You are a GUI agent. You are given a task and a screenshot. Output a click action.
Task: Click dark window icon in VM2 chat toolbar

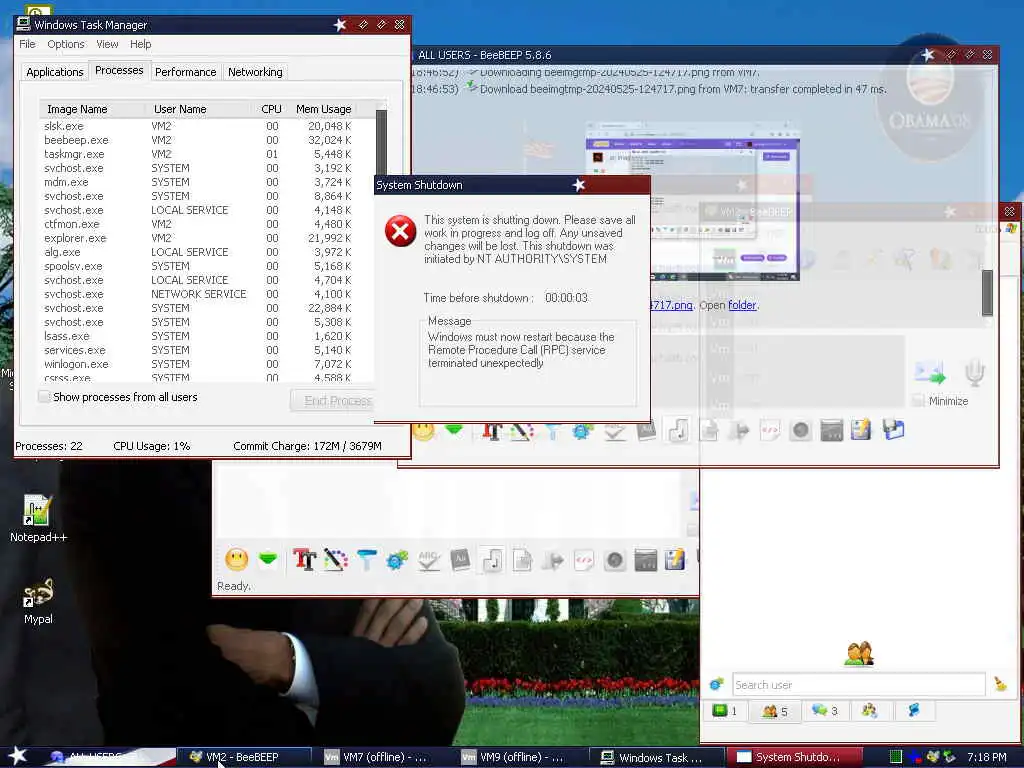point(646,560)
